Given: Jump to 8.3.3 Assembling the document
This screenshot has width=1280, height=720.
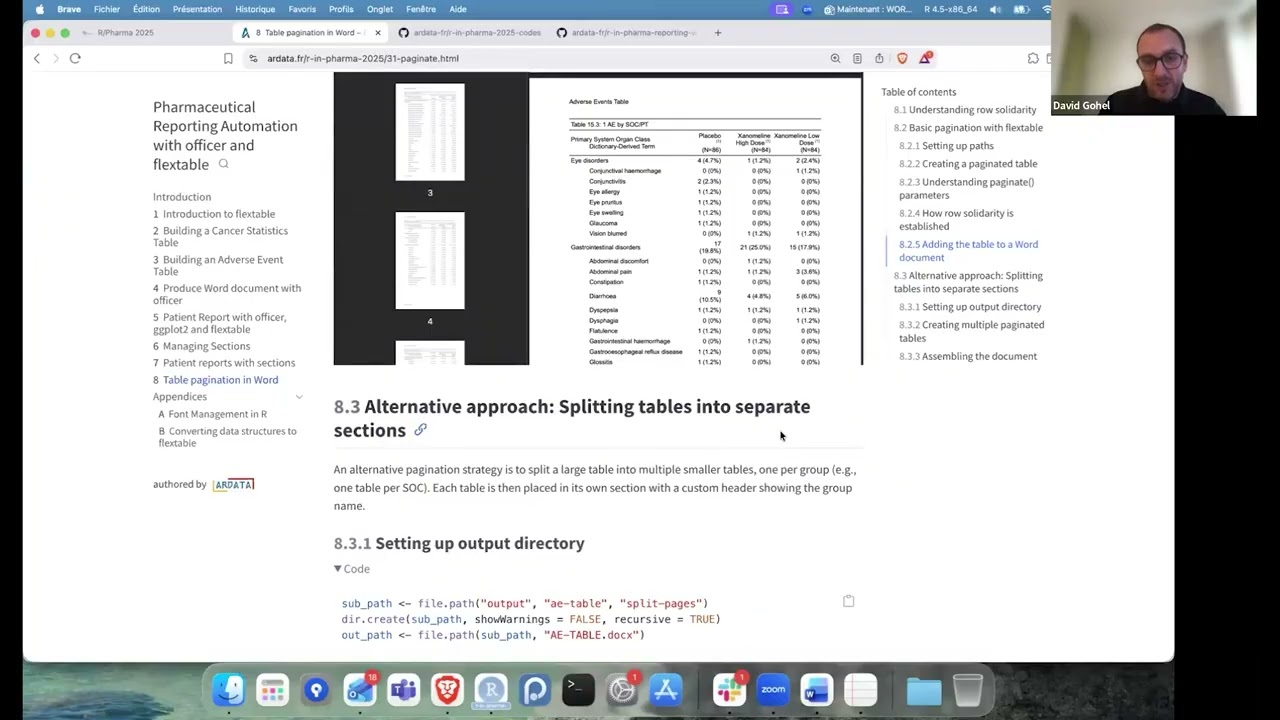Looking at the screenshot, I should 968,356.
